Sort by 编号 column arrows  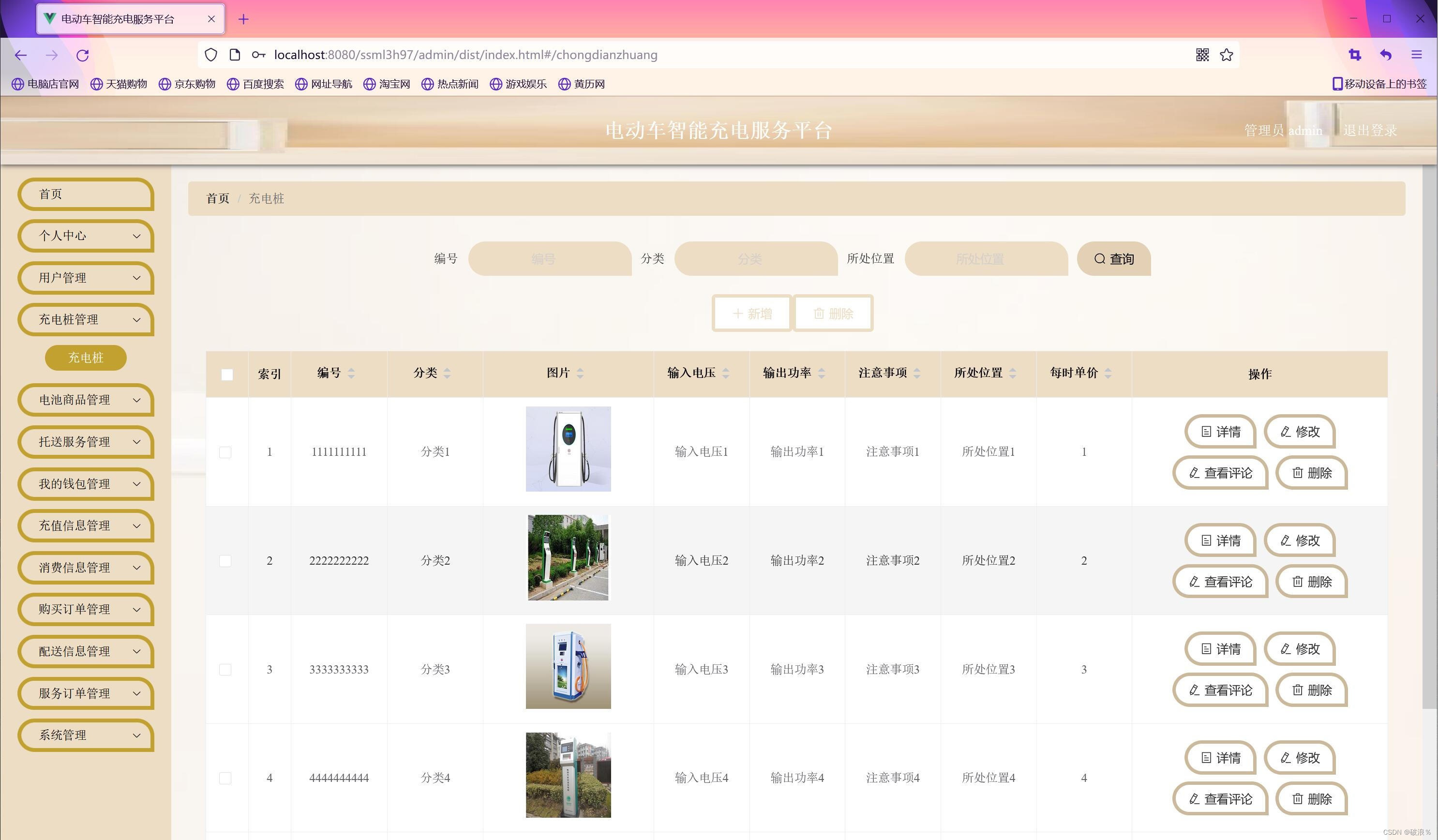[x=351, y=373]
